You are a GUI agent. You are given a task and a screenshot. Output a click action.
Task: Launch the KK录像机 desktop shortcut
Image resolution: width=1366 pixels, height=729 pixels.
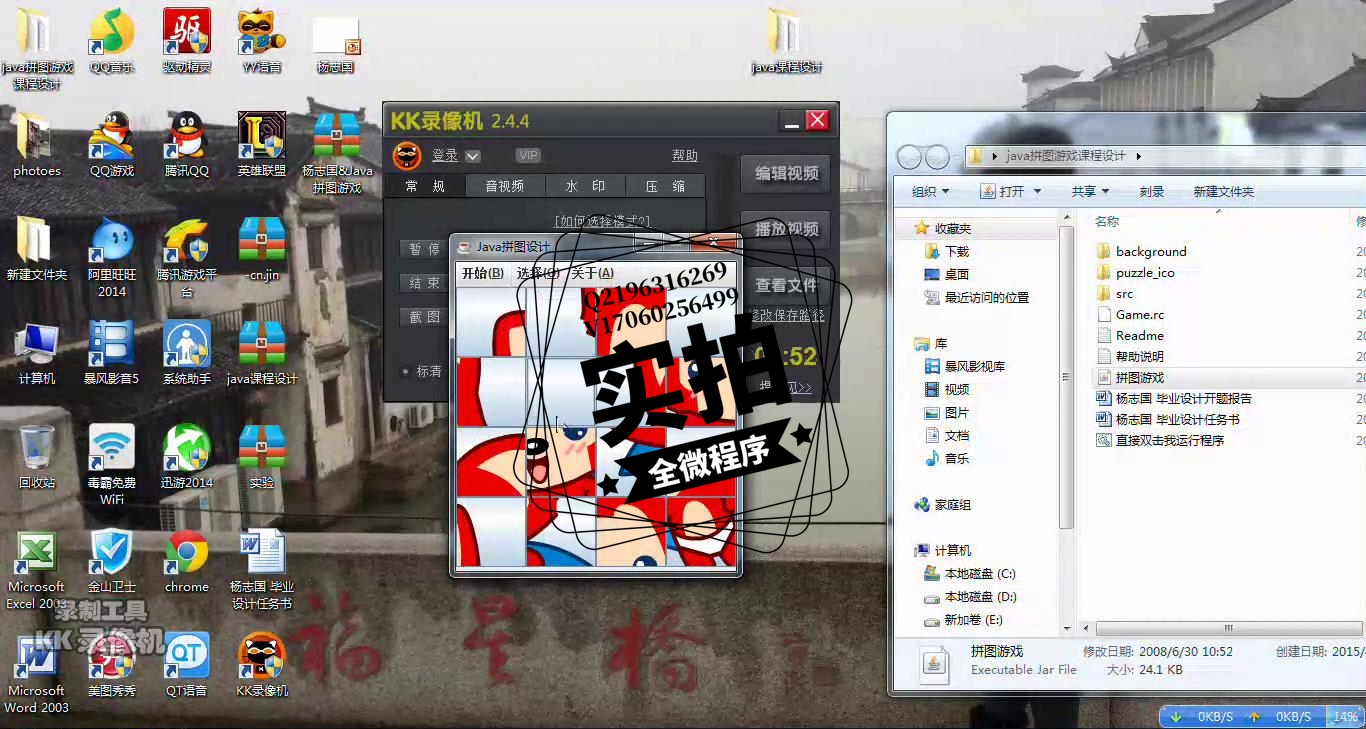pyautogui.click(x=262, y=665)
